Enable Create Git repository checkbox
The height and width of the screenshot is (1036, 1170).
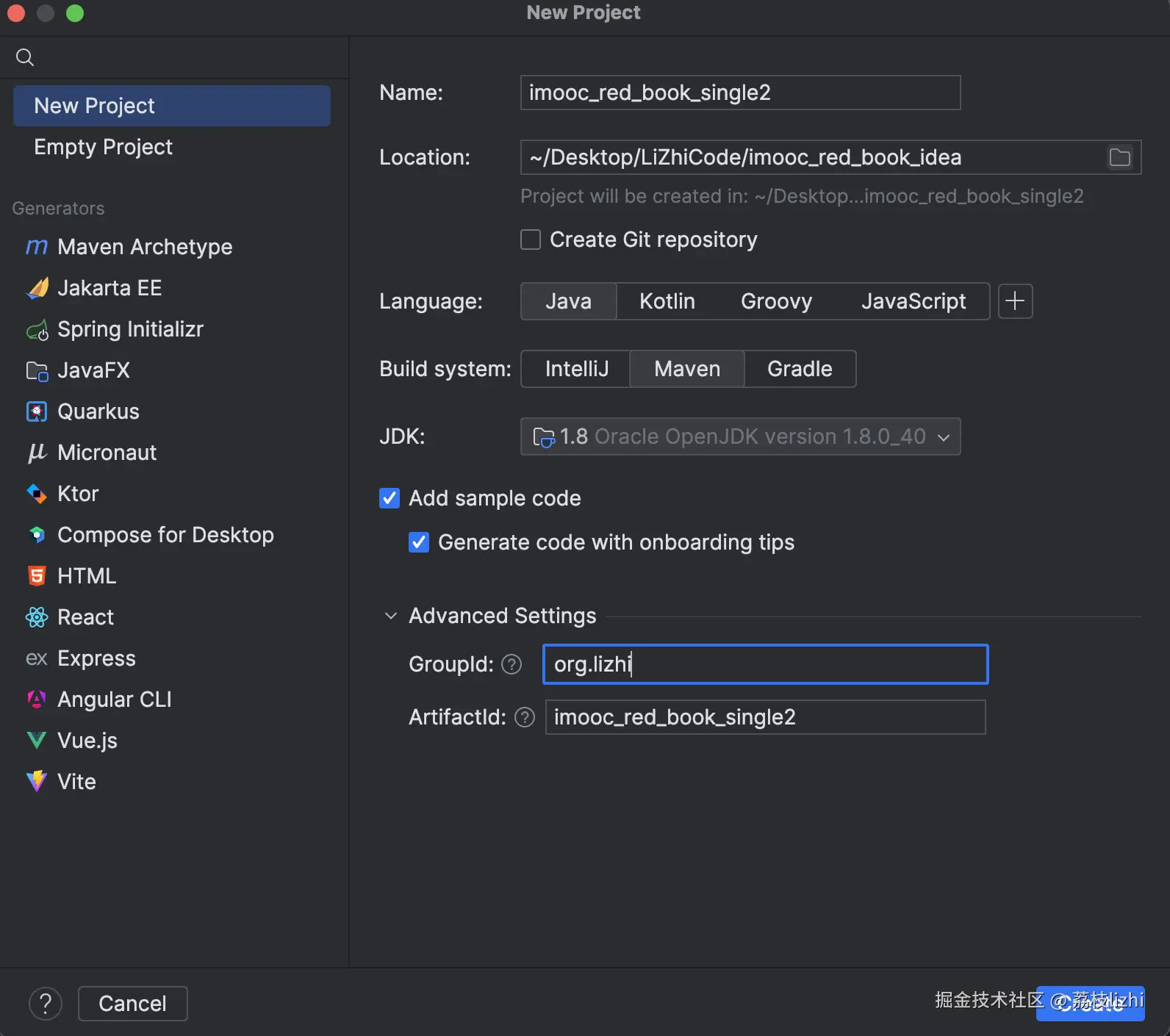531,240
